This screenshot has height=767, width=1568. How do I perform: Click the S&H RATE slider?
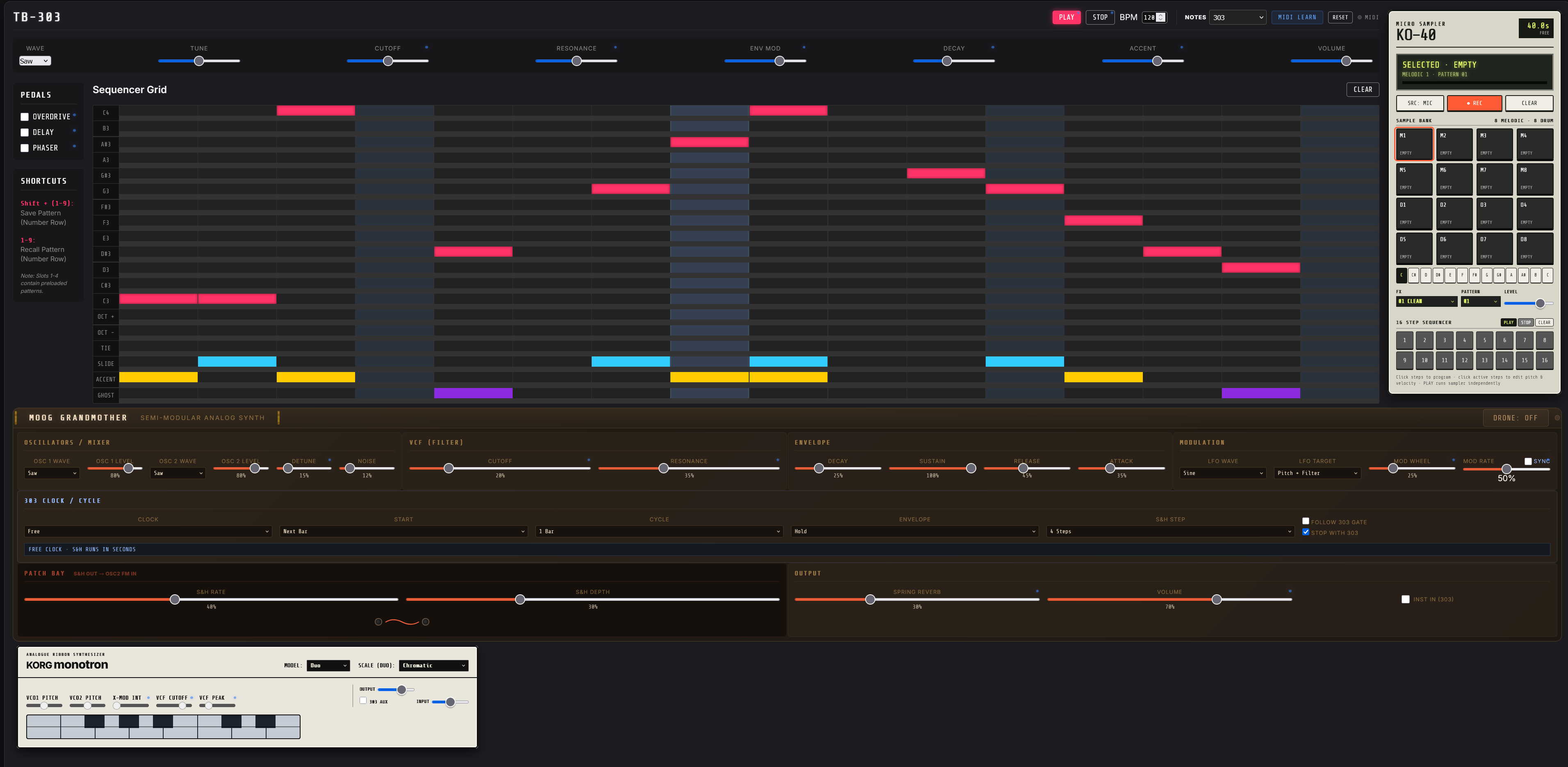pos(211,600)
